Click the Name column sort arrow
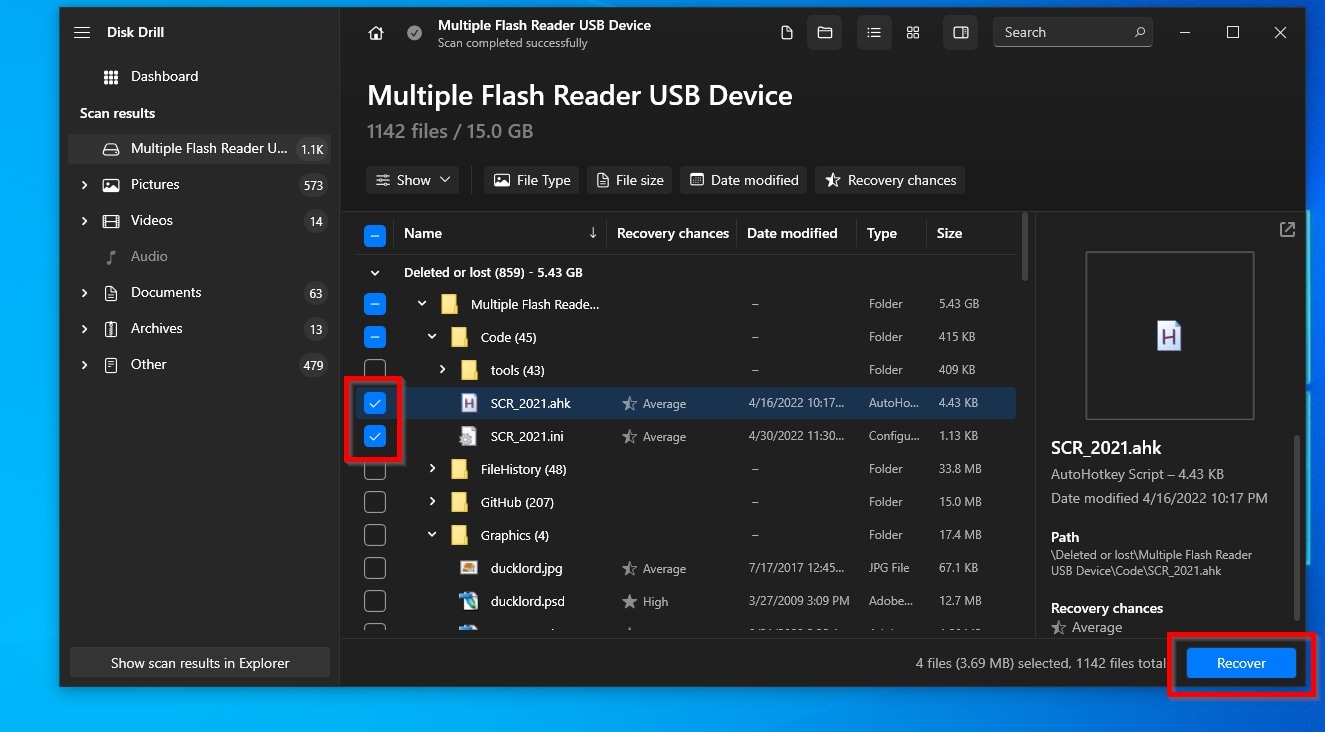 pos(593,233)
